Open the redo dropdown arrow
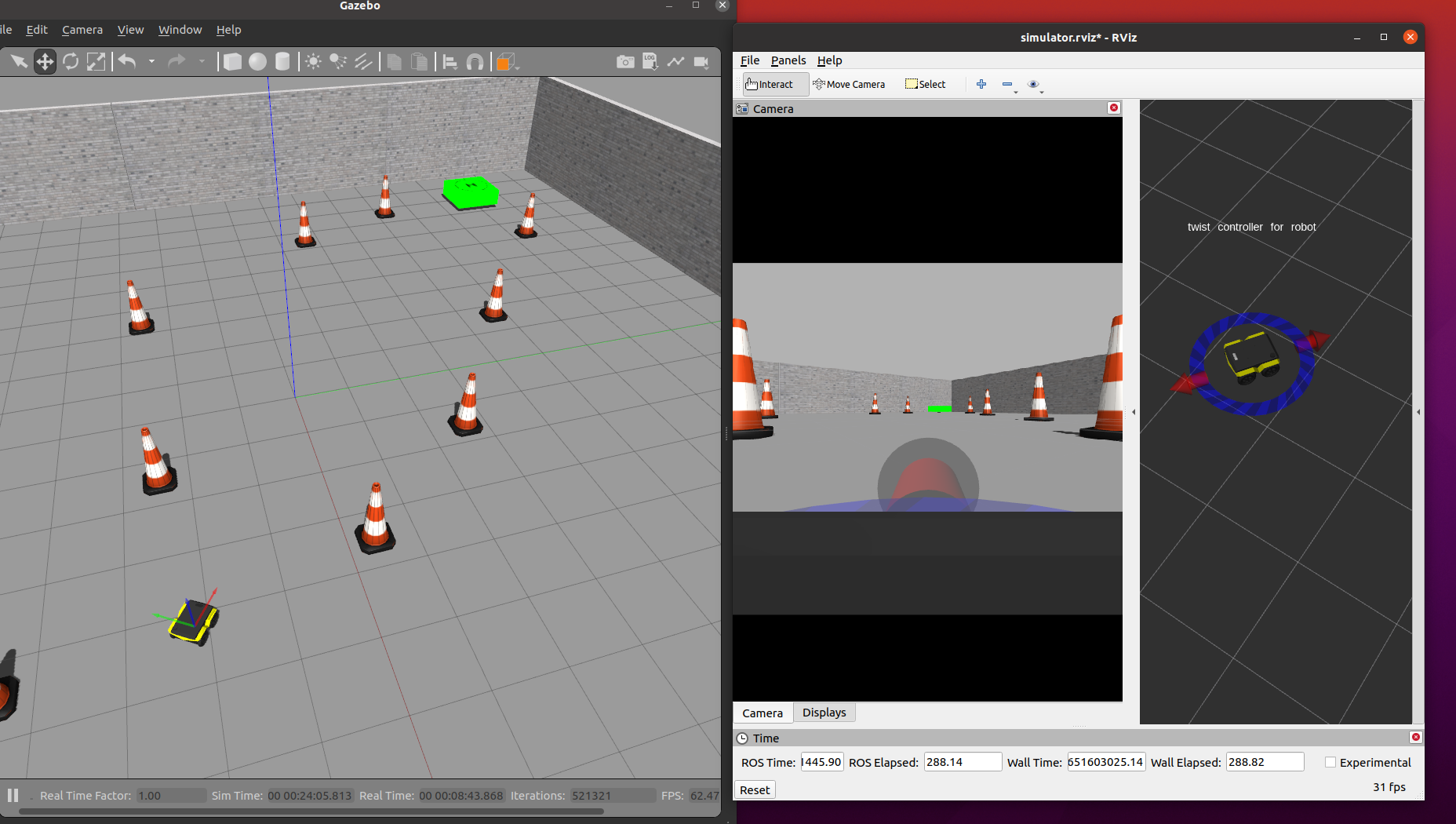 pyautogui.click(x=203, y=61)
